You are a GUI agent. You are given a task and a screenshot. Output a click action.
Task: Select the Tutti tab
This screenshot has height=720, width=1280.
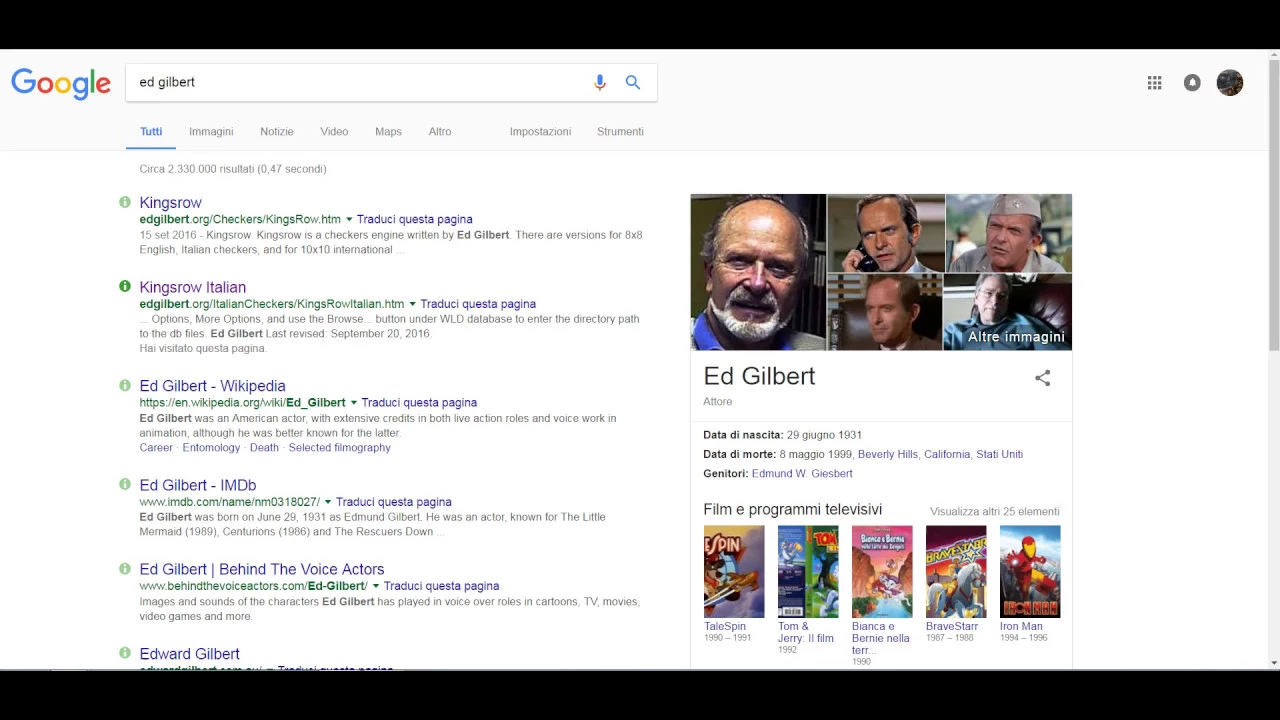click(x=151, y=132)
